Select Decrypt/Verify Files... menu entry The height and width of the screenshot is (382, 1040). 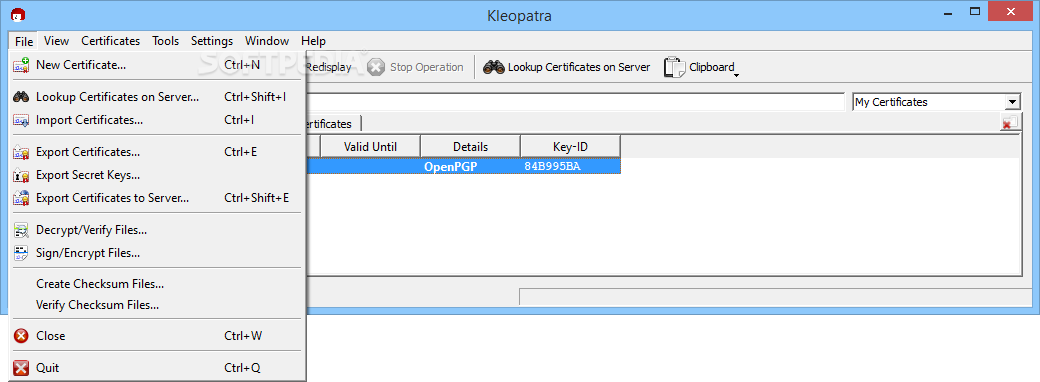(x=157, y=230)
